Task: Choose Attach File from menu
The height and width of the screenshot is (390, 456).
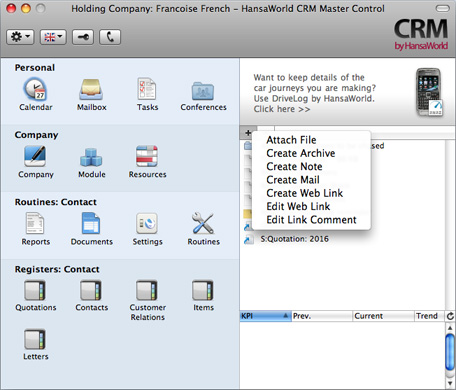Action: pos(291,140)
